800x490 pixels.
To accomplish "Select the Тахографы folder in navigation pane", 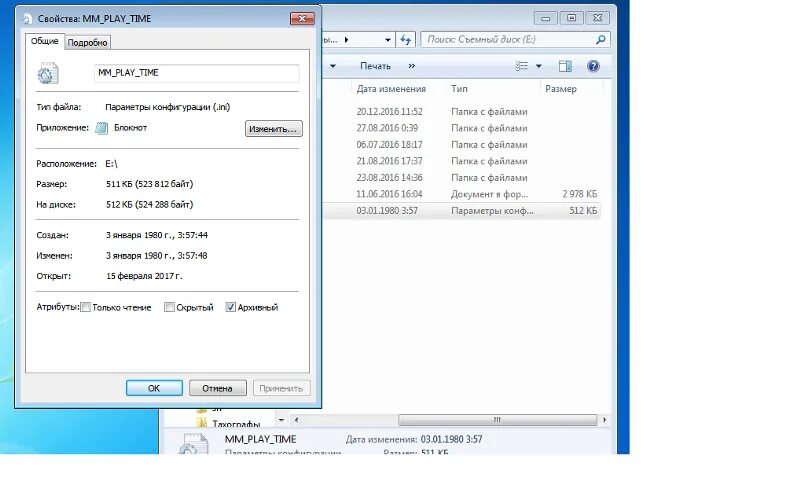I will (236, 424).
